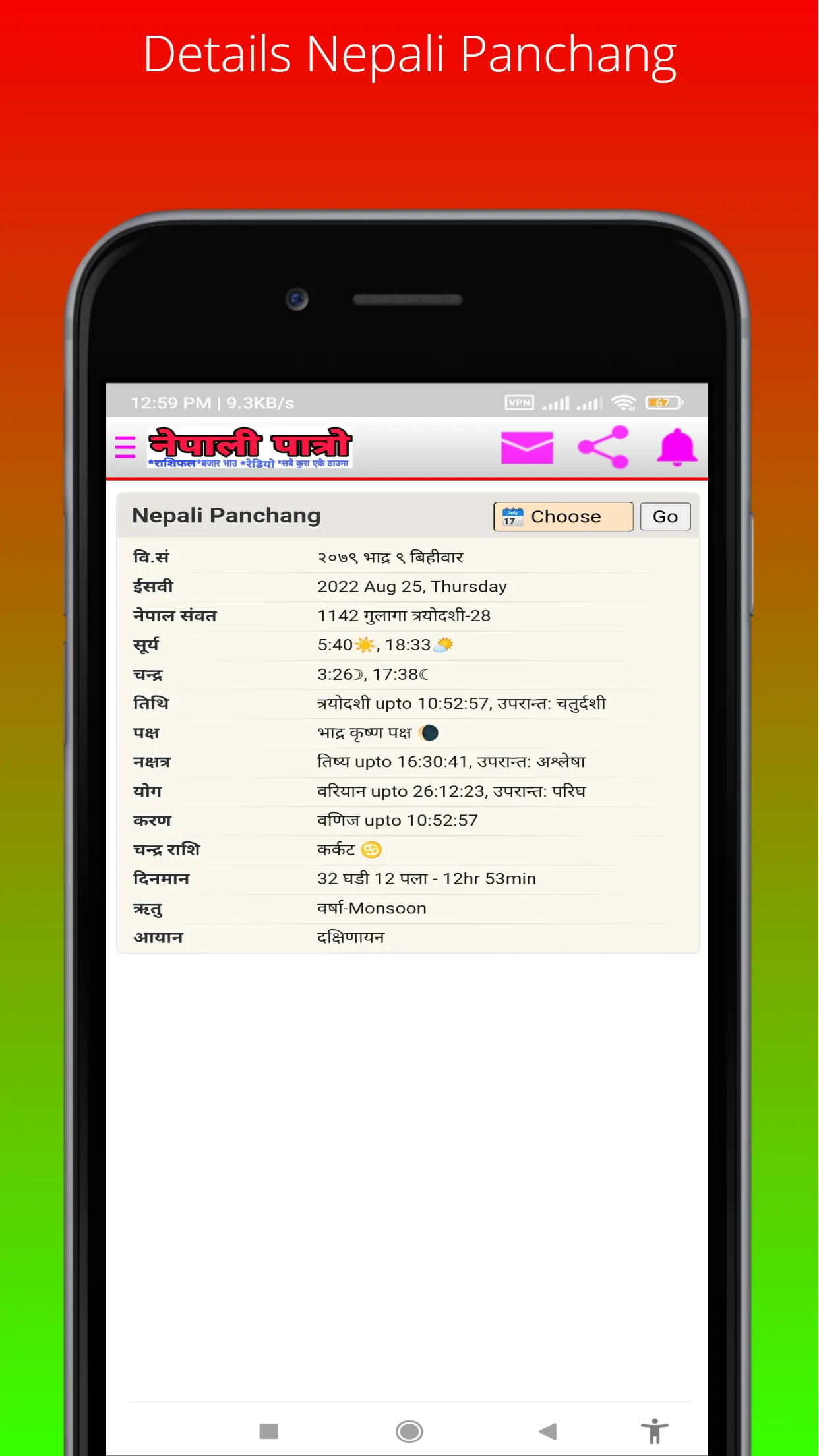Select the tithi value 'त्रयोदशी upto 10:52:57'

point(403,703)
